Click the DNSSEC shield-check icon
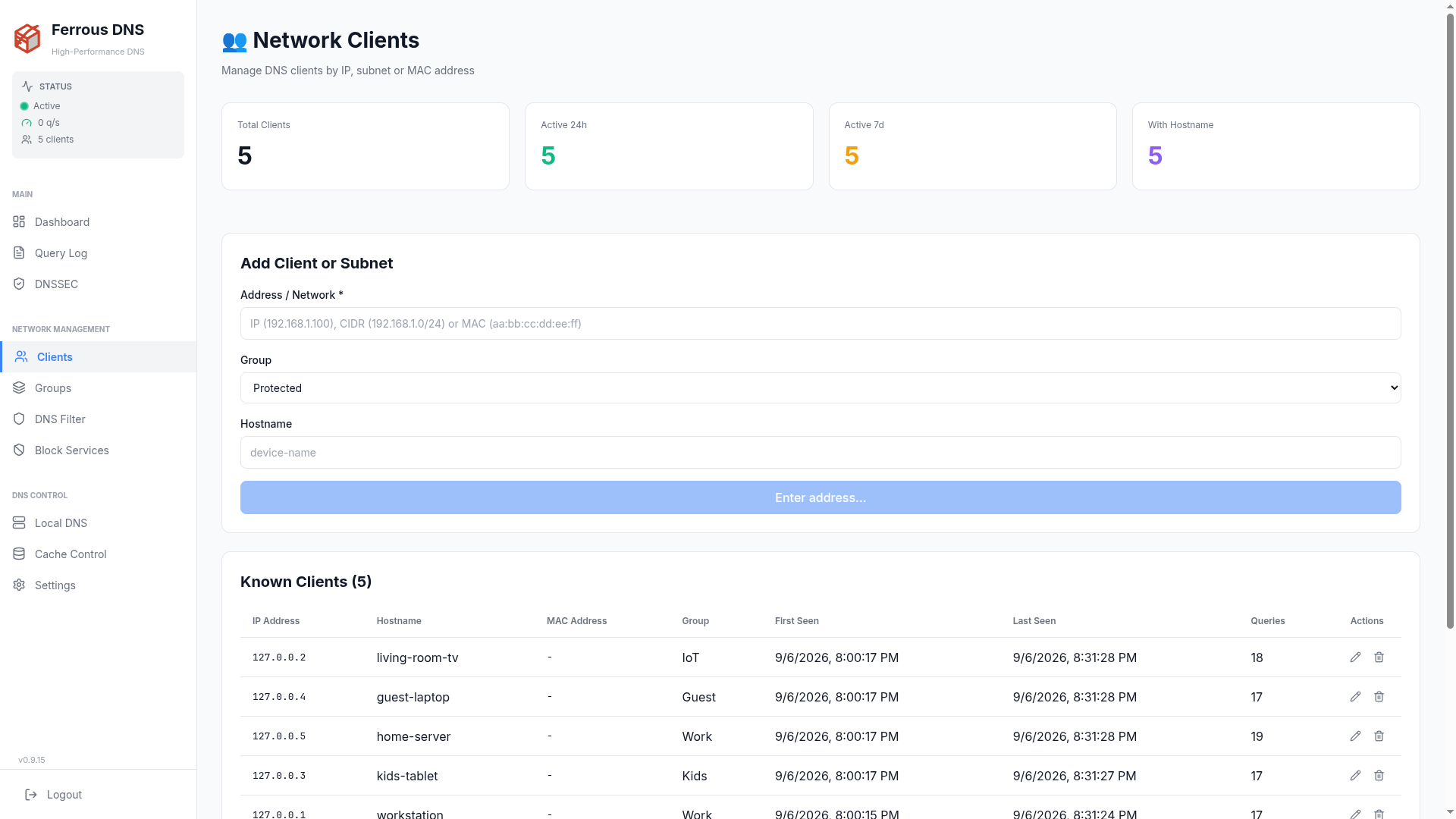This screenshot has width=1456, height=819. click(19, 284)
